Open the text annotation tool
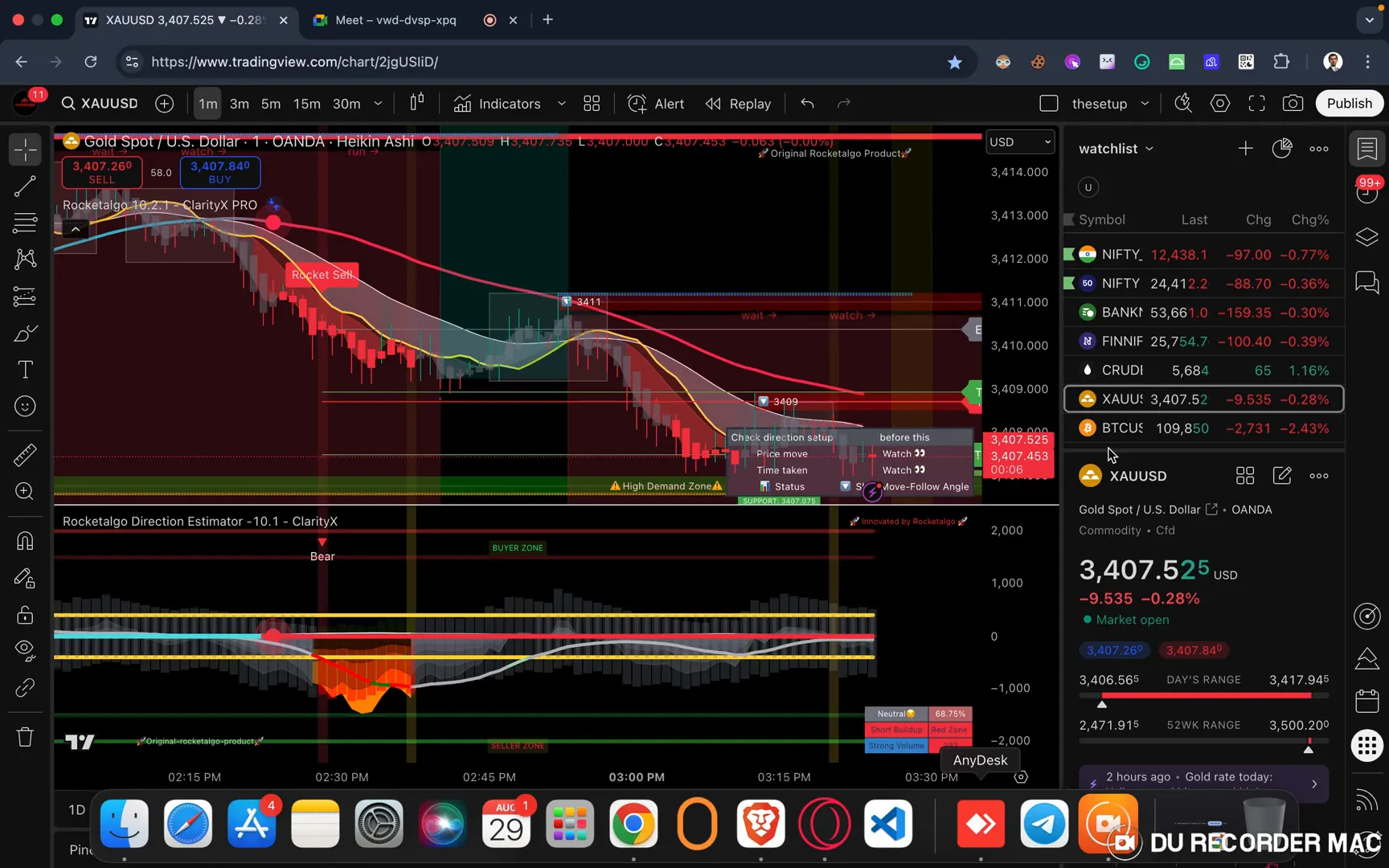The height and width of the screenshot is (868, 1389). point(24,369)
